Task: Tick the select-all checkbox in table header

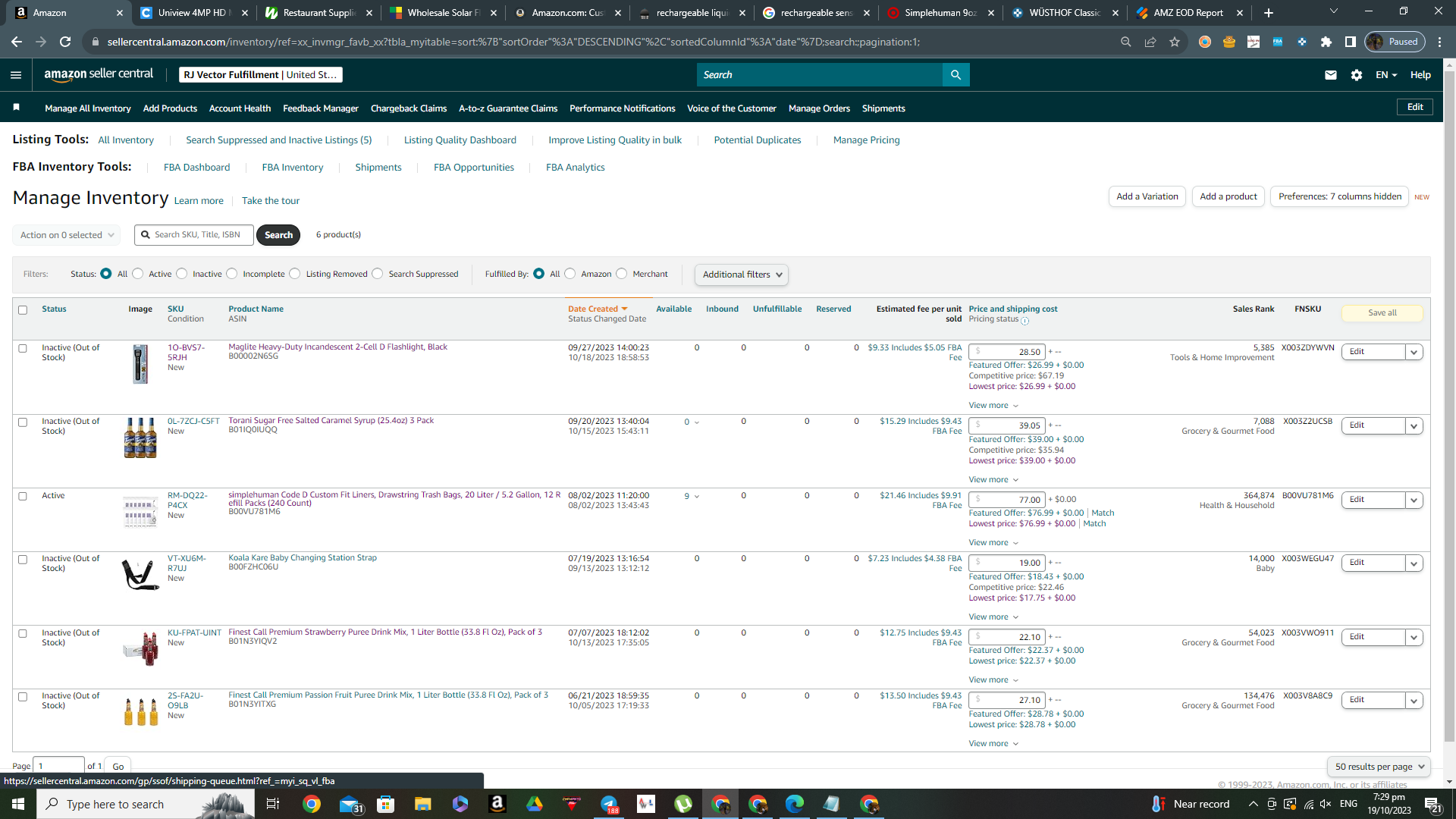Action: (x=23, y=309)
